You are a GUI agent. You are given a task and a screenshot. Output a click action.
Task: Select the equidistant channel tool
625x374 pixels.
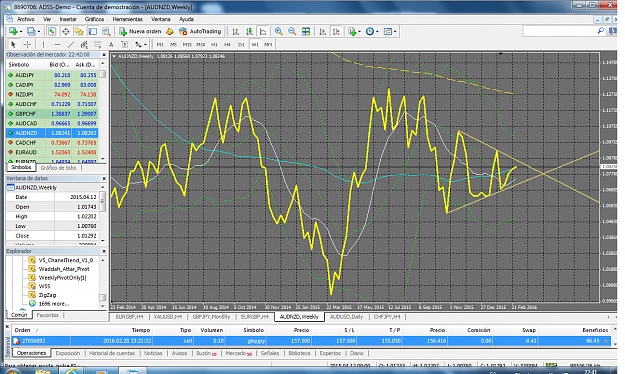point(84,44)
